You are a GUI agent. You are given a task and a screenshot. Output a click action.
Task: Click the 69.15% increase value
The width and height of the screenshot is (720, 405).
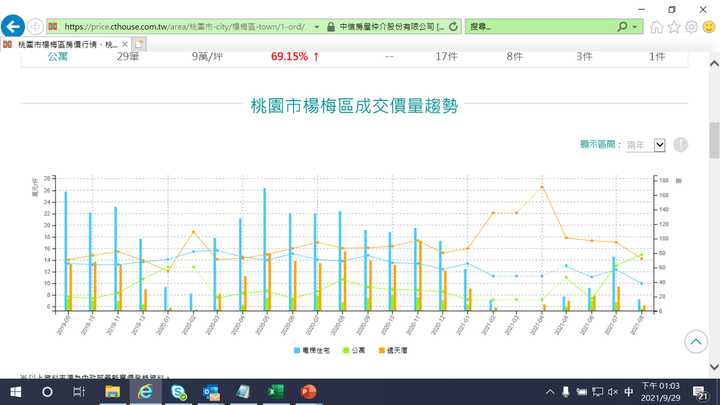pyautogui.click(x=295, y=56)
